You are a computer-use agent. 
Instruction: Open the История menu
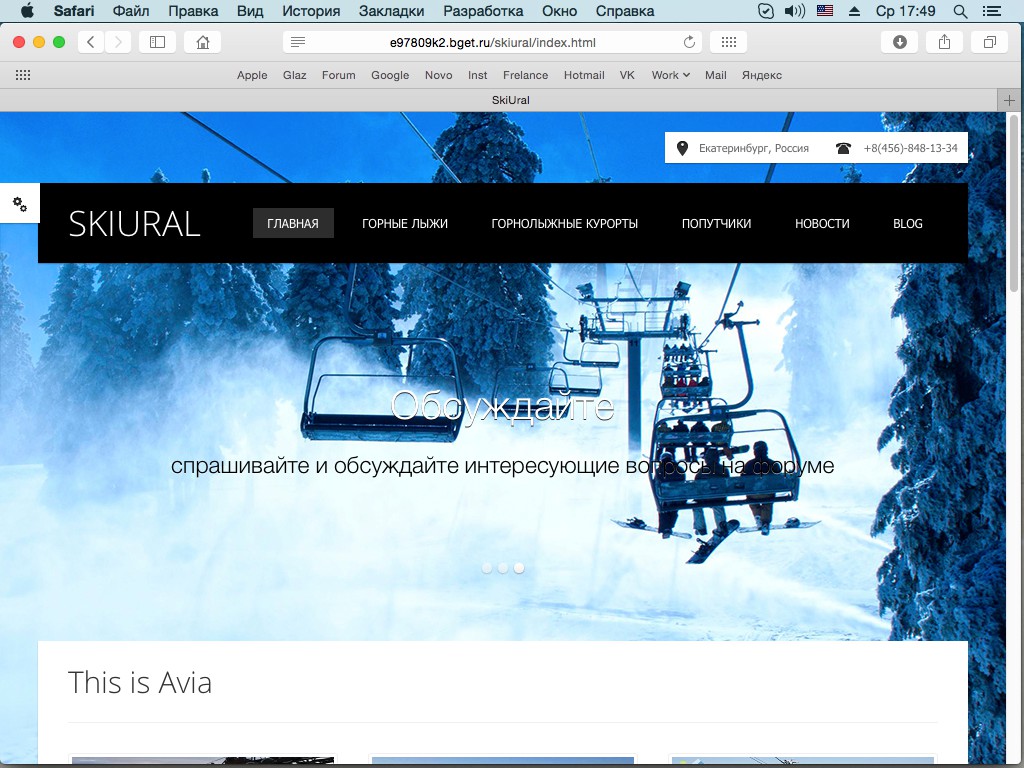tap(311, 11)
